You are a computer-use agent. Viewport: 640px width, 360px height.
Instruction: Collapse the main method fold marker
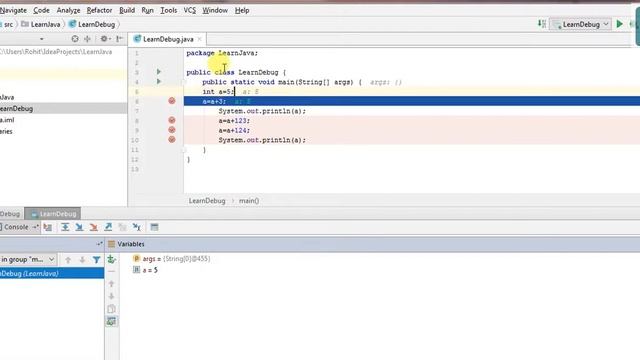pos(184,82)
